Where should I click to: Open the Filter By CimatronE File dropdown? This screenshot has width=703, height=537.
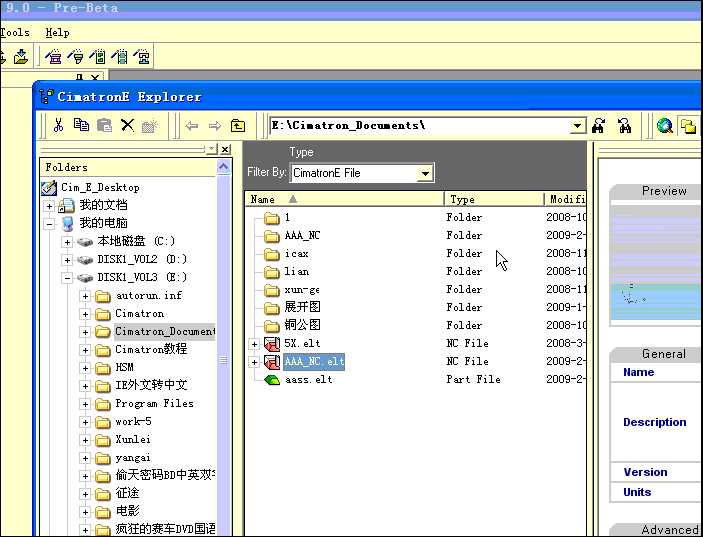coord(424,173)
